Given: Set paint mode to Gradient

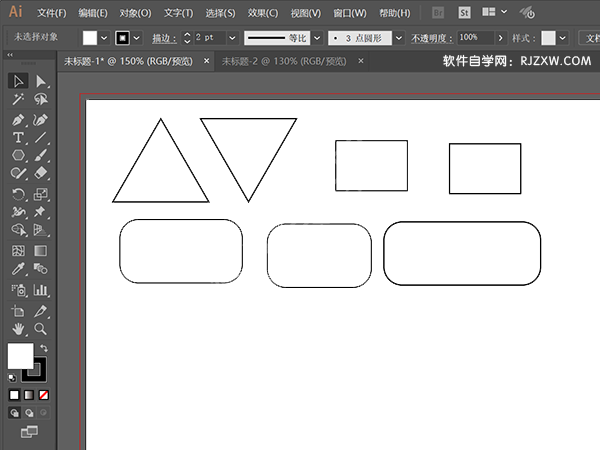Looking at the screenshot, I should (x=29, y=395).
